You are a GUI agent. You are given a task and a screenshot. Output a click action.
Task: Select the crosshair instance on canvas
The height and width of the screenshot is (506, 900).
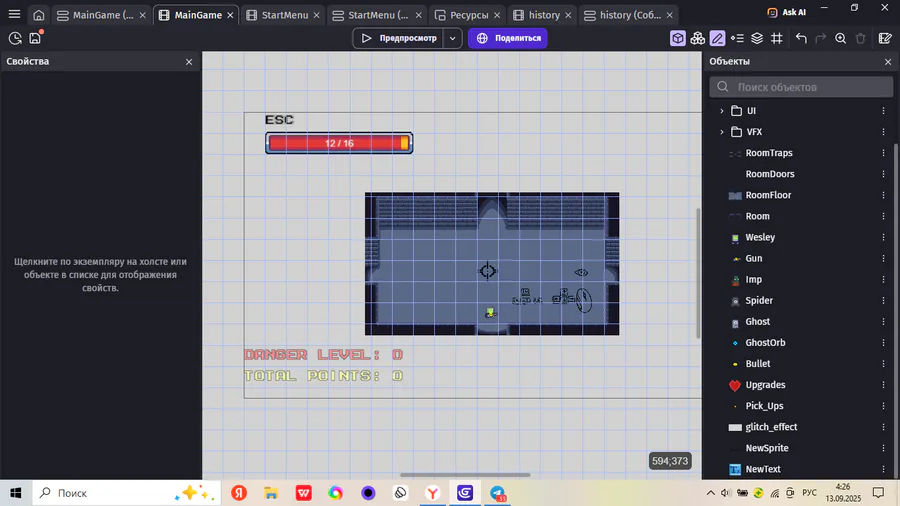pyautogui.click(x=487, y=271)
